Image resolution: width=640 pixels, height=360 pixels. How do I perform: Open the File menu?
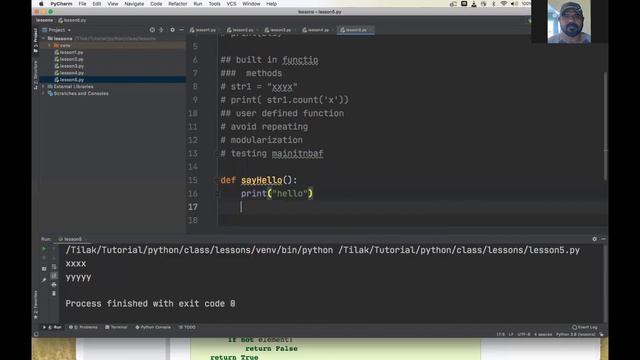coord(82,4)
